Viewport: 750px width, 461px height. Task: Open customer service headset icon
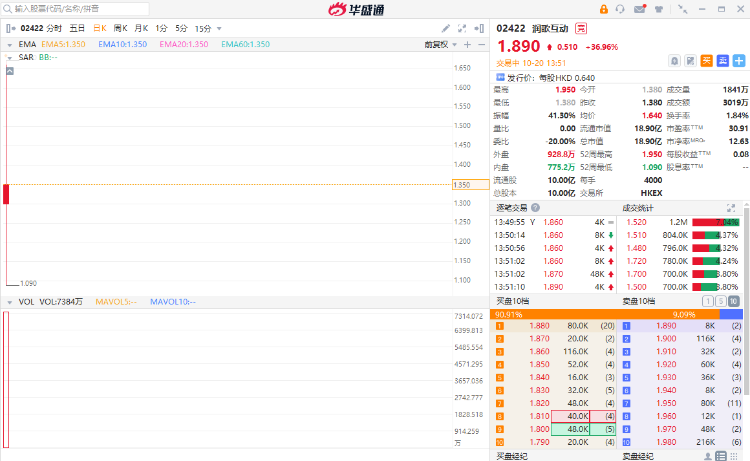[x=621, y=8]
